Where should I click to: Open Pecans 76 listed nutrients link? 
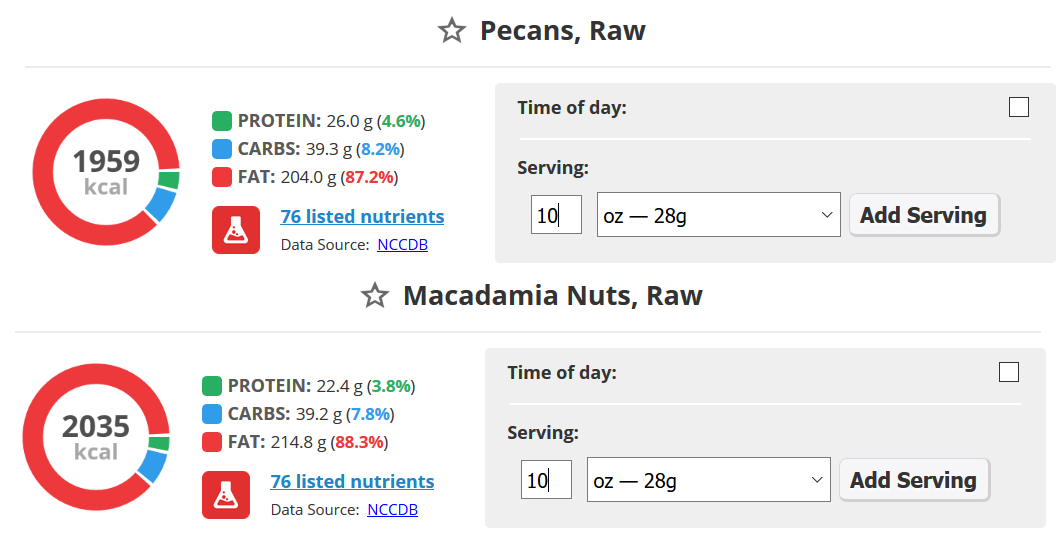coord(362,216)
